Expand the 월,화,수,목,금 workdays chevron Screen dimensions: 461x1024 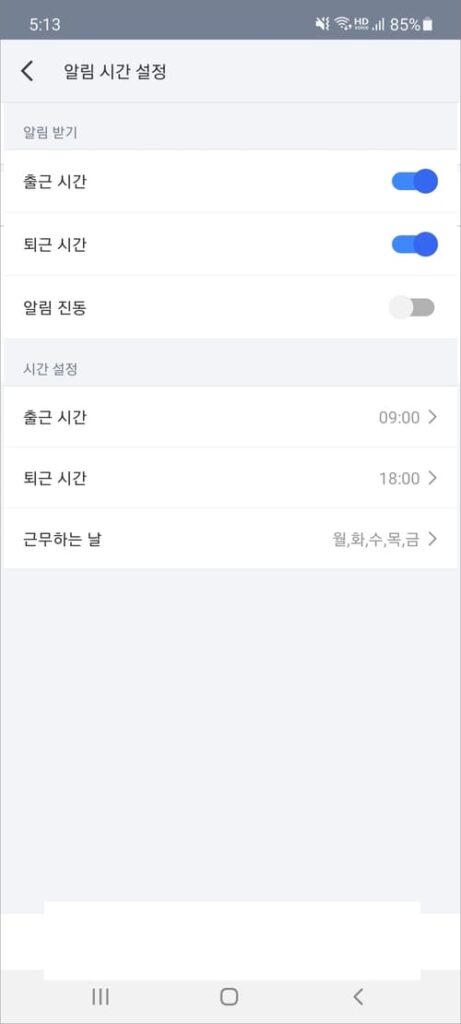click(432, 539)
